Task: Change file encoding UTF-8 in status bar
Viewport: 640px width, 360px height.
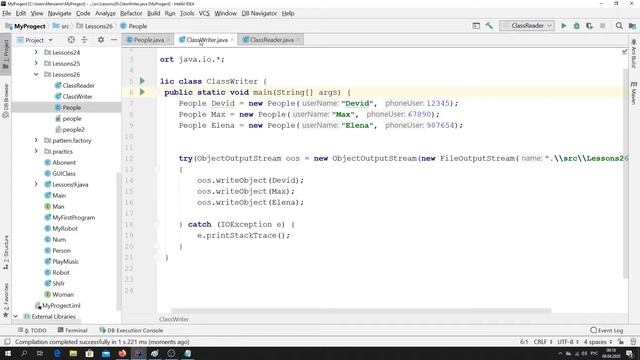Action: click(x=568, y=342)
